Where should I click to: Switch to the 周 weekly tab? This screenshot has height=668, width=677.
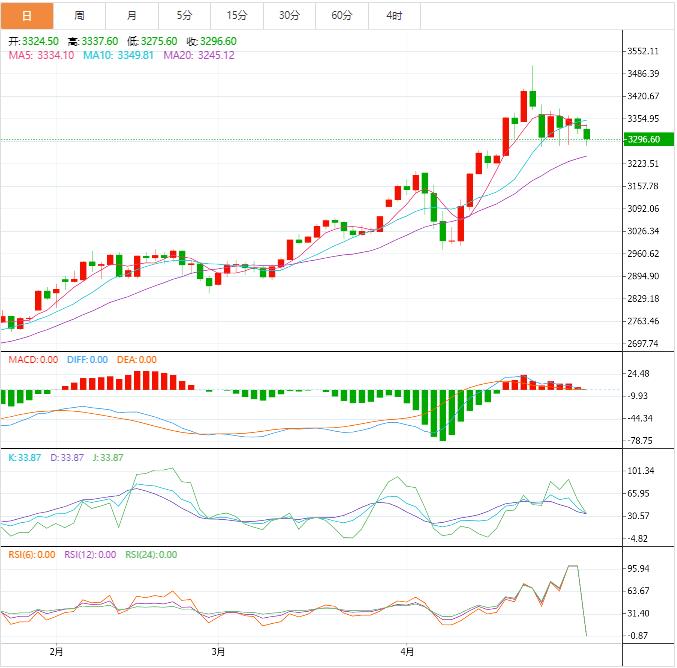click(79, 15)
